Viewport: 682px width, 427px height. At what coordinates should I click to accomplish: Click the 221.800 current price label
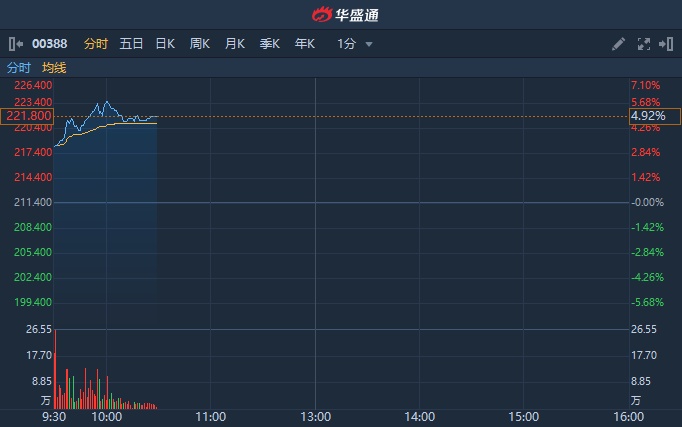27,116
